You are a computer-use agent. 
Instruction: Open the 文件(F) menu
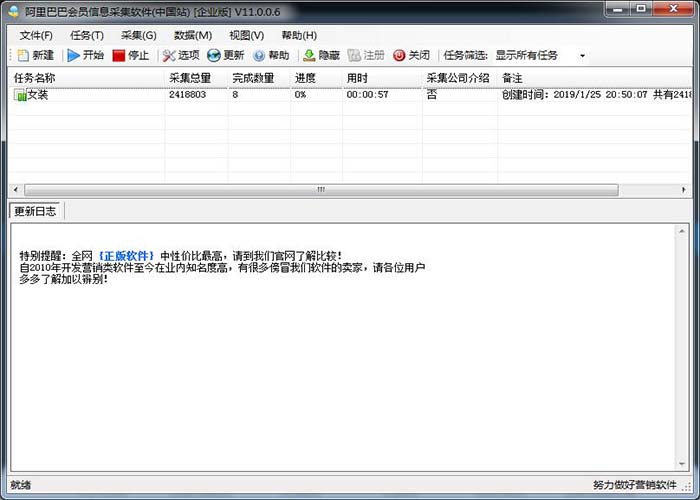(36, 35)
